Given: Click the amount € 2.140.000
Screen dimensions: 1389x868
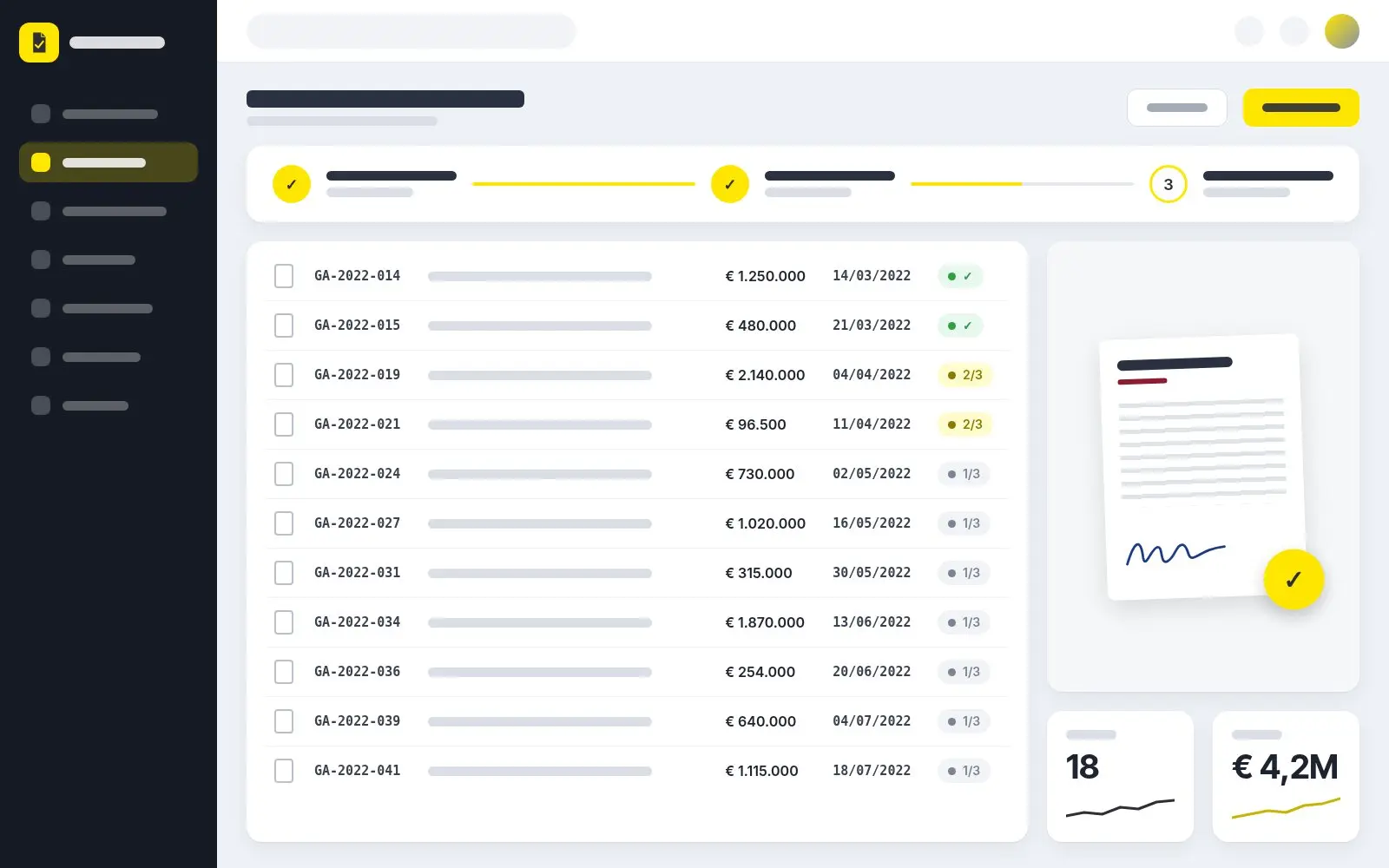Looking at the screenshot, I should 765,375.
